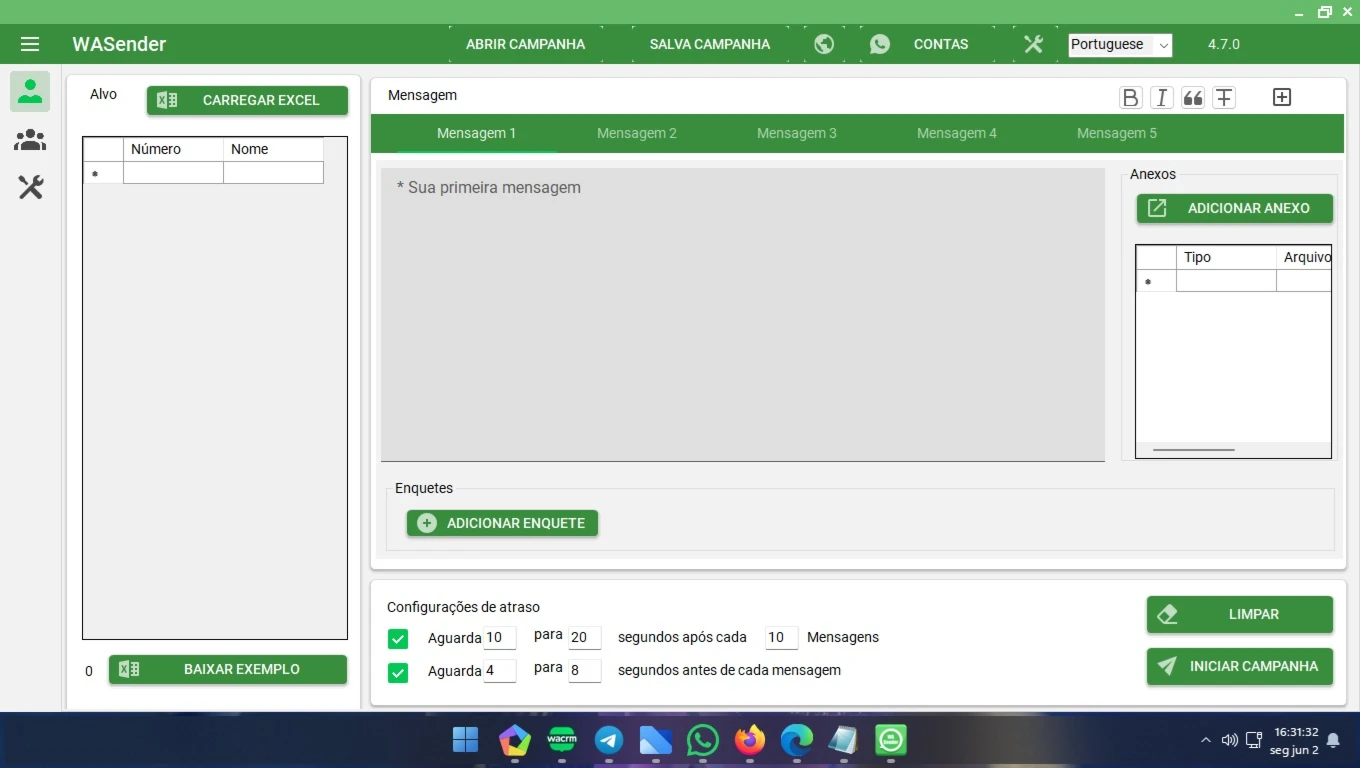Apply italic formatting

1161,97
